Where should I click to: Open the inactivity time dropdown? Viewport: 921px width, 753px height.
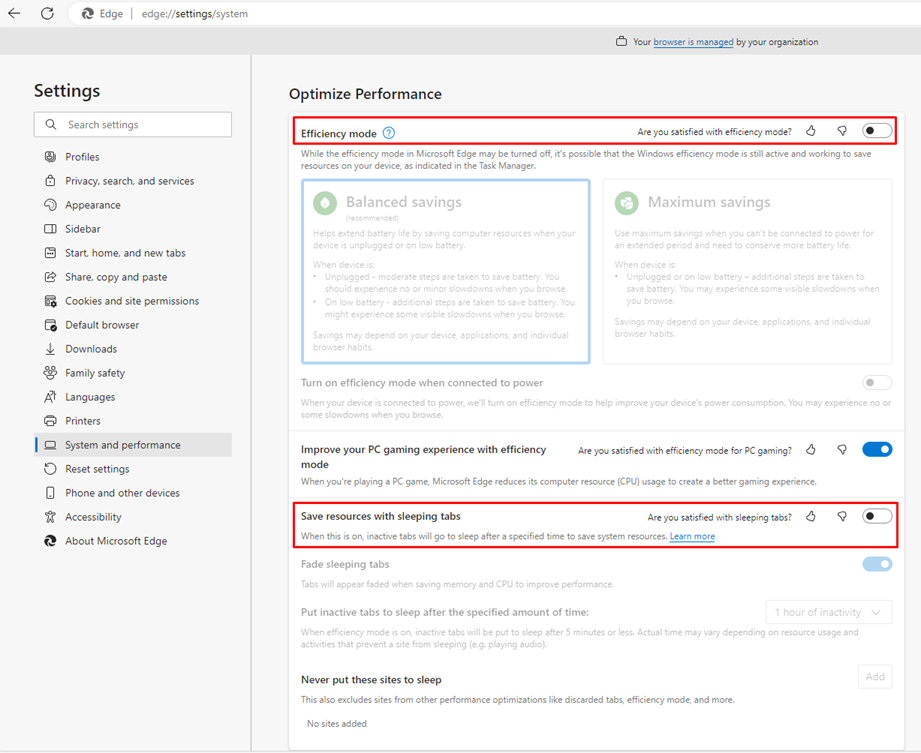point(829,612)
